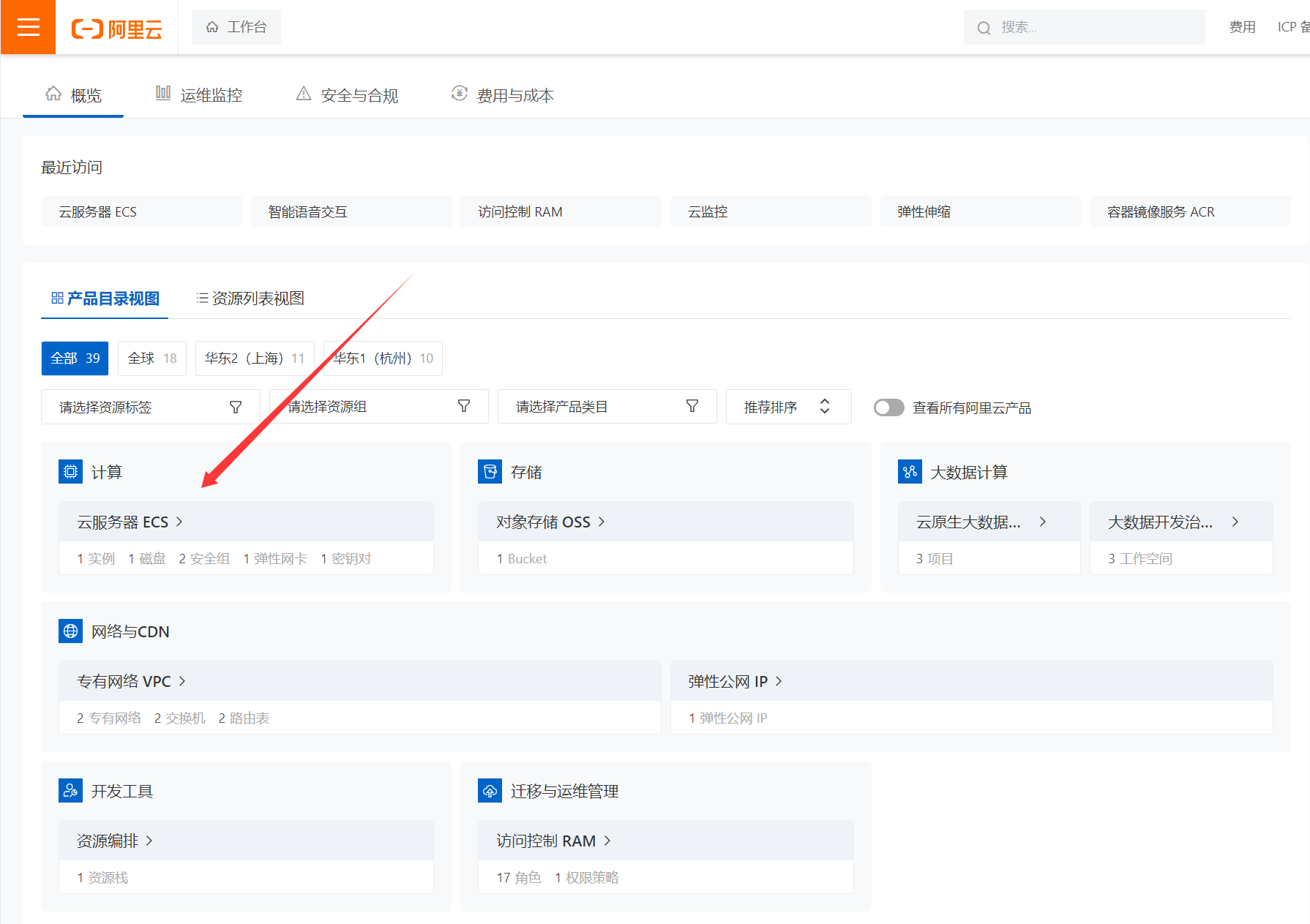Screen dimensions: 1310x924
Task: Toggle 查看所有阿里云产品 switch
Action: tap(888, 407)
